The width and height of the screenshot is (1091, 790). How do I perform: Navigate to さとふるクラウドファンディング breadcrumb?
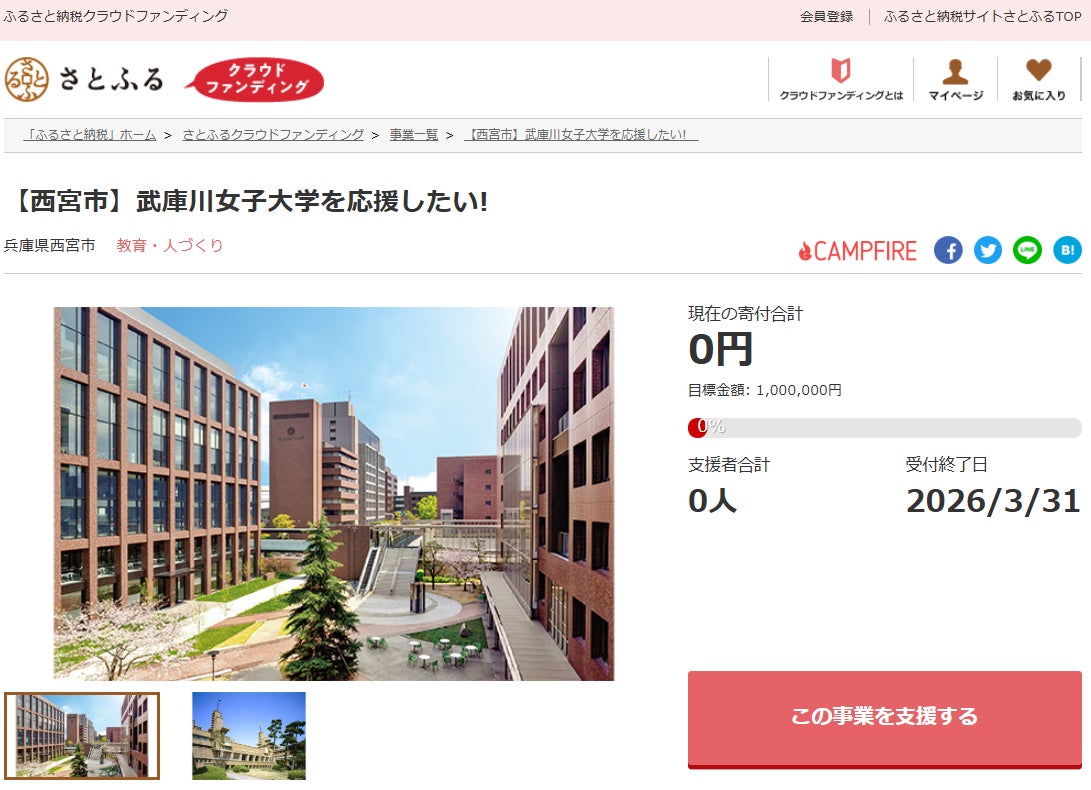coord(273,135)
